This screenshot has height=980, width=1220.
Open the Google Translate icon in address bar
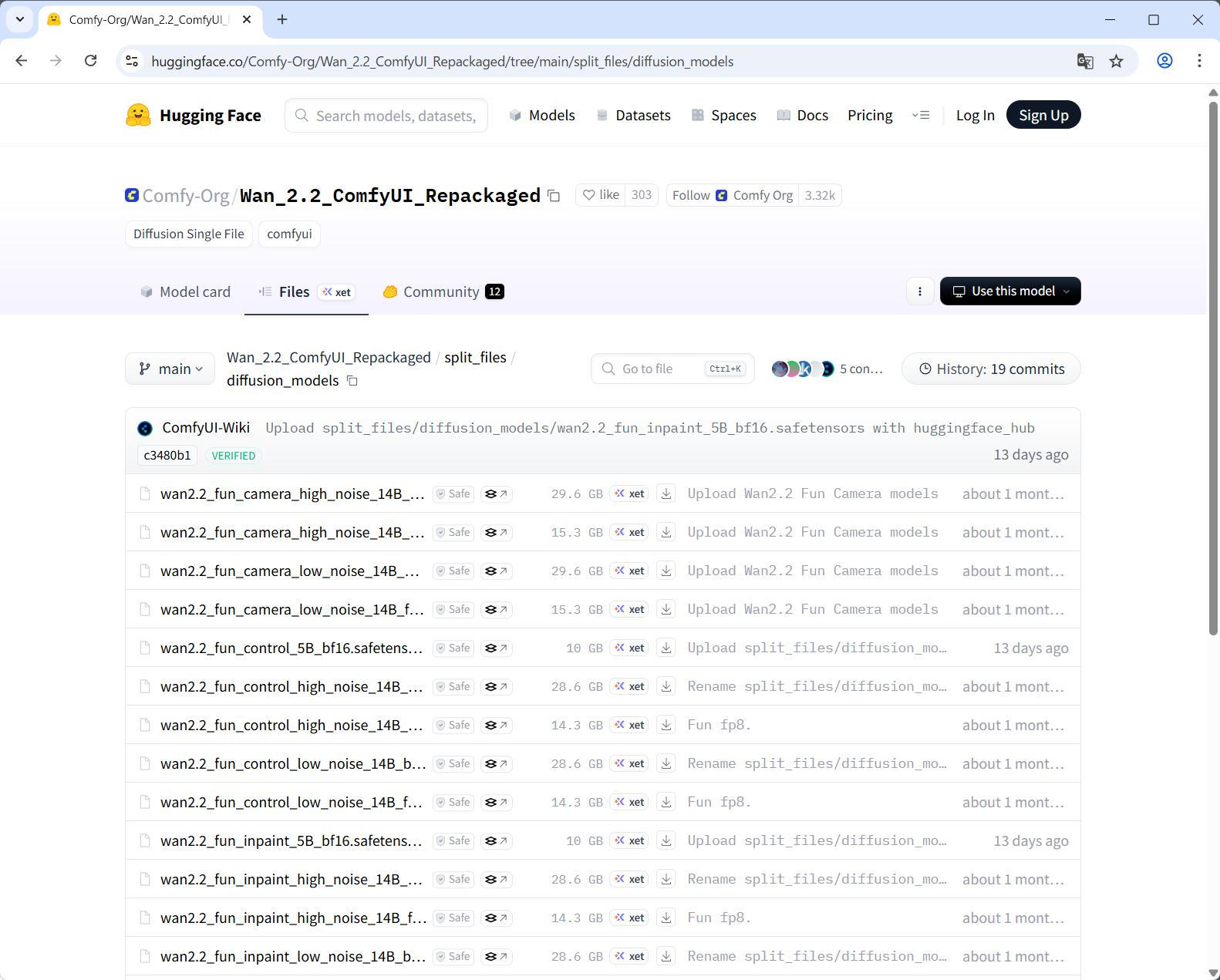pyautogui.click(x=1085, y=61)
